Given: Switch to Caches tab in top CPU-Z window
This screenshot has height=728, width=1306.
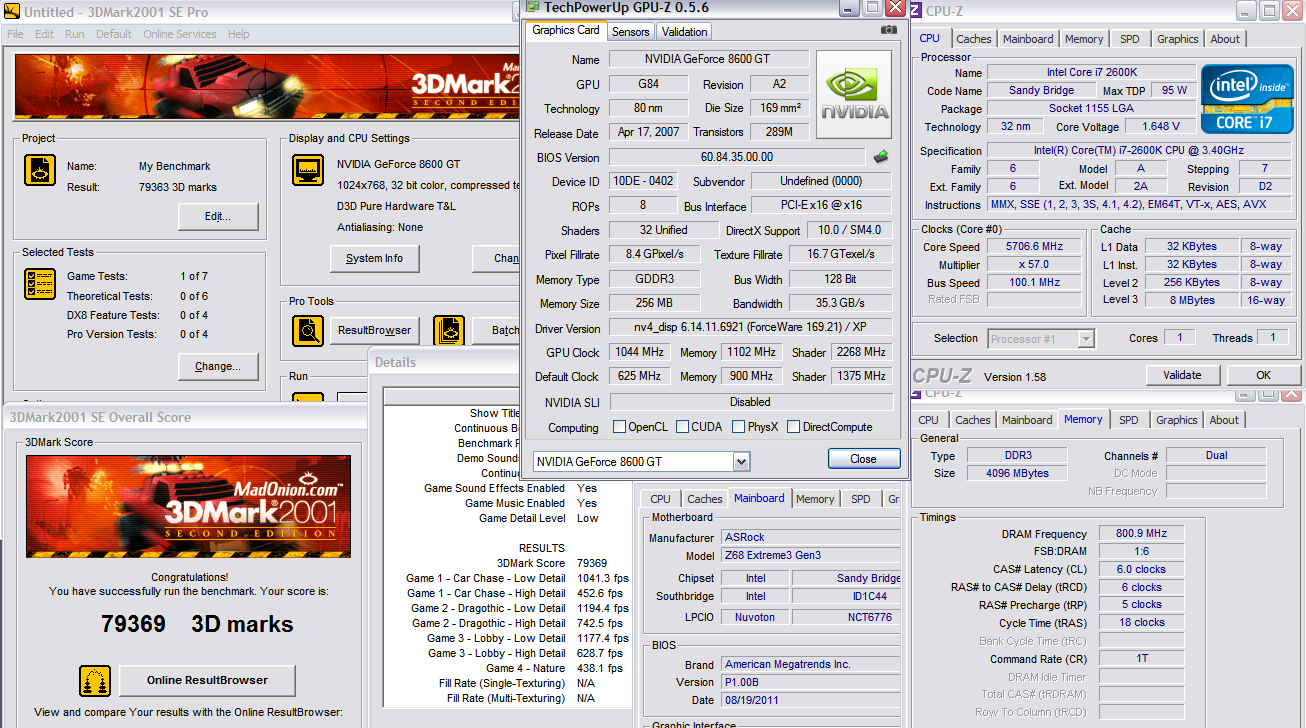Looking at the screenshot, I should 974,39.
